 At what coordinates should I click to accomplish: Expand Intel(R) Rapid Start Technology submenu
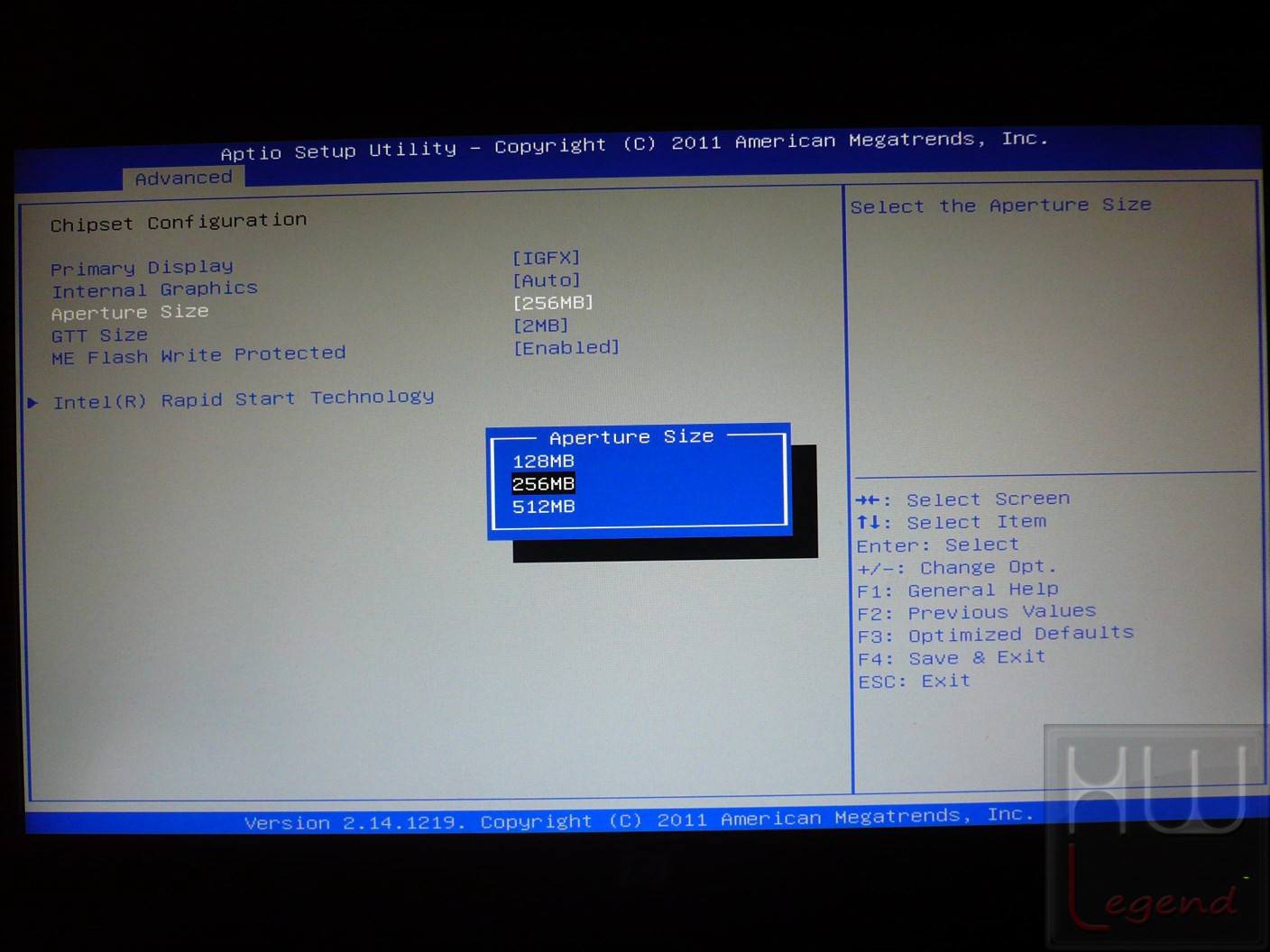coord(243,399)
